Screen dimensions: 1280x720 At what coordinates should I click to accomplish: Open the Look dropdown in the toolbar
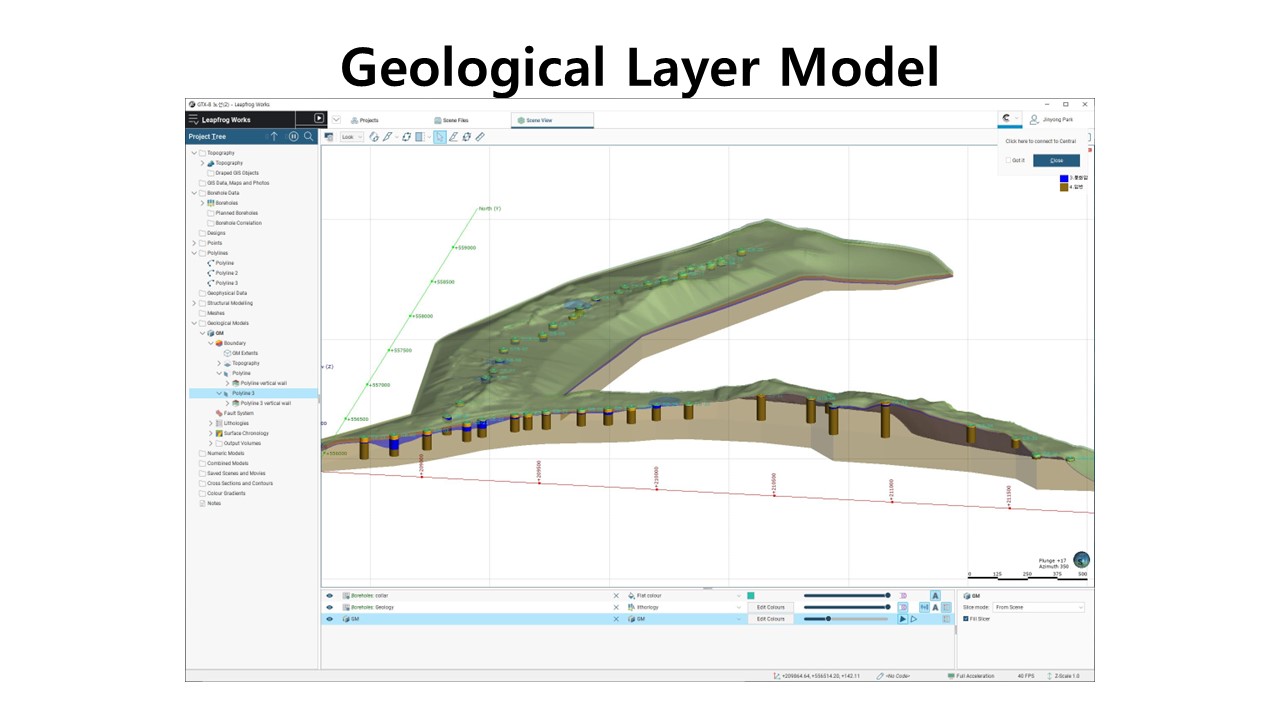click(x=352, y=137)
